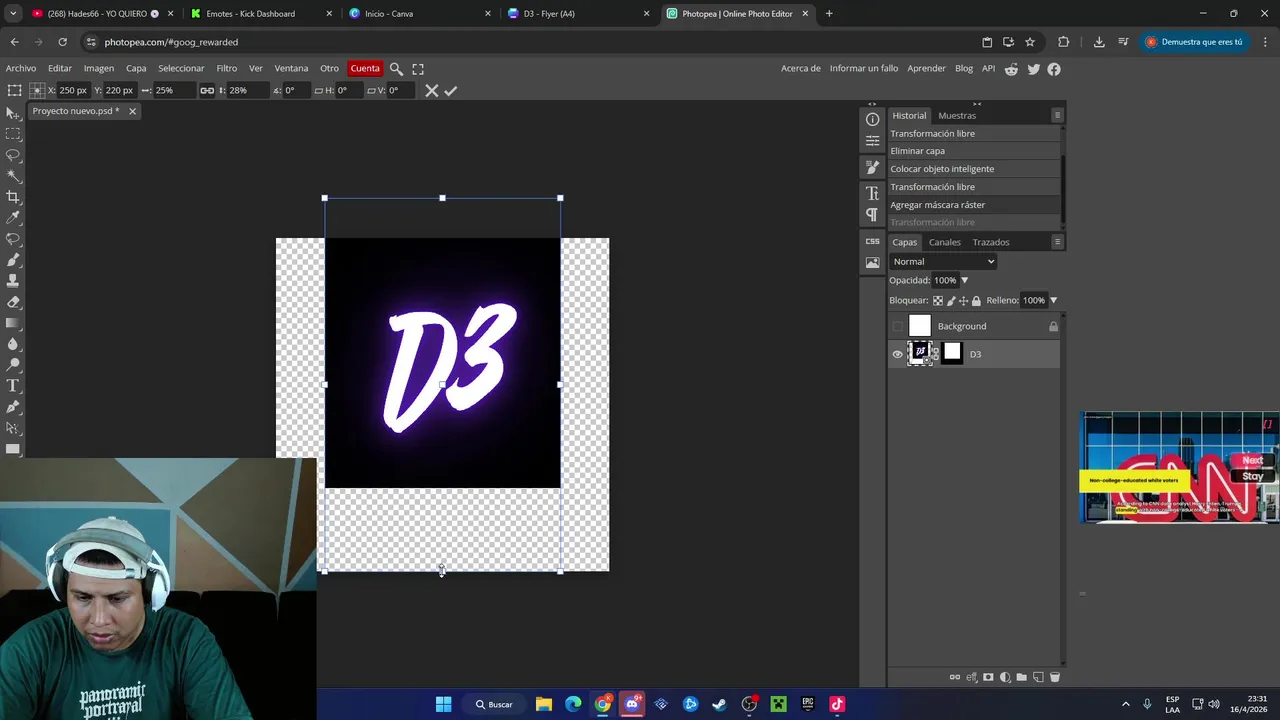Screen dimensions: 1280x720
Task: Select the Brush tool
Action: [x=13, y=260]
